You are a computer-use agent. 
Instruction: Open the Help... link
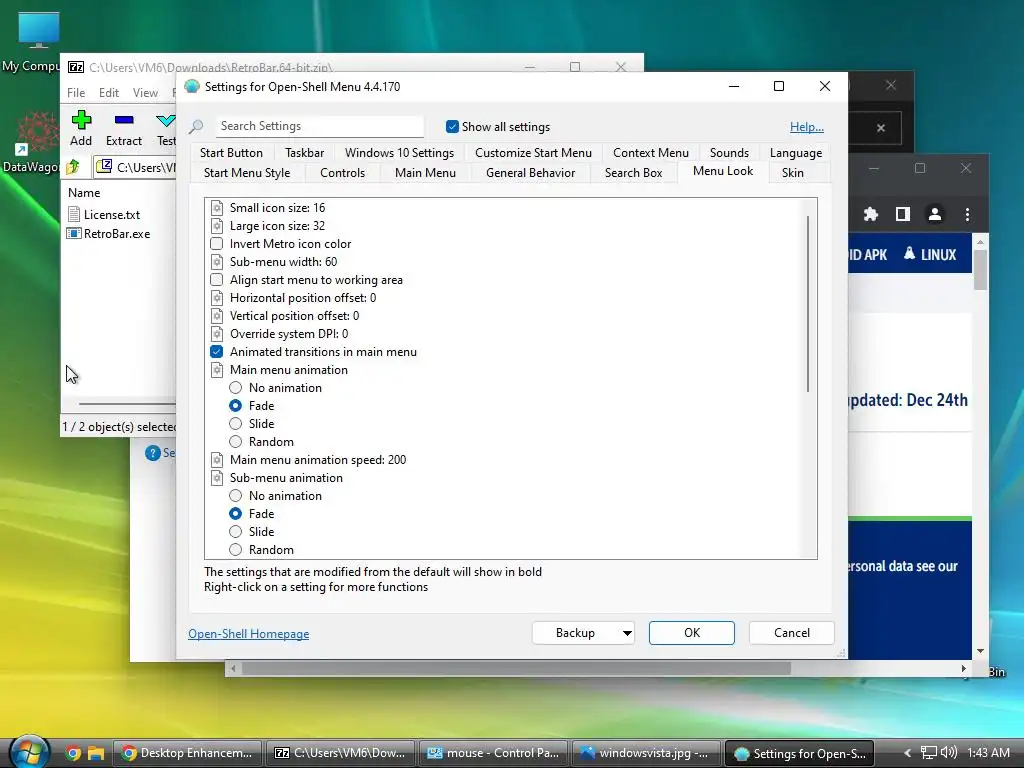[807, 127]
